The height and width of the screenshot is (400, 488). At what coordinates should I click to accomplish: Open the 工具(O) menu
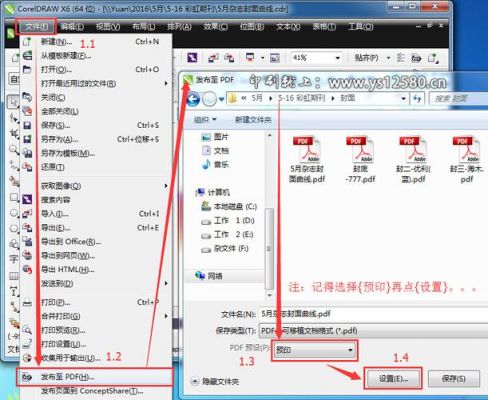[361, 27]
